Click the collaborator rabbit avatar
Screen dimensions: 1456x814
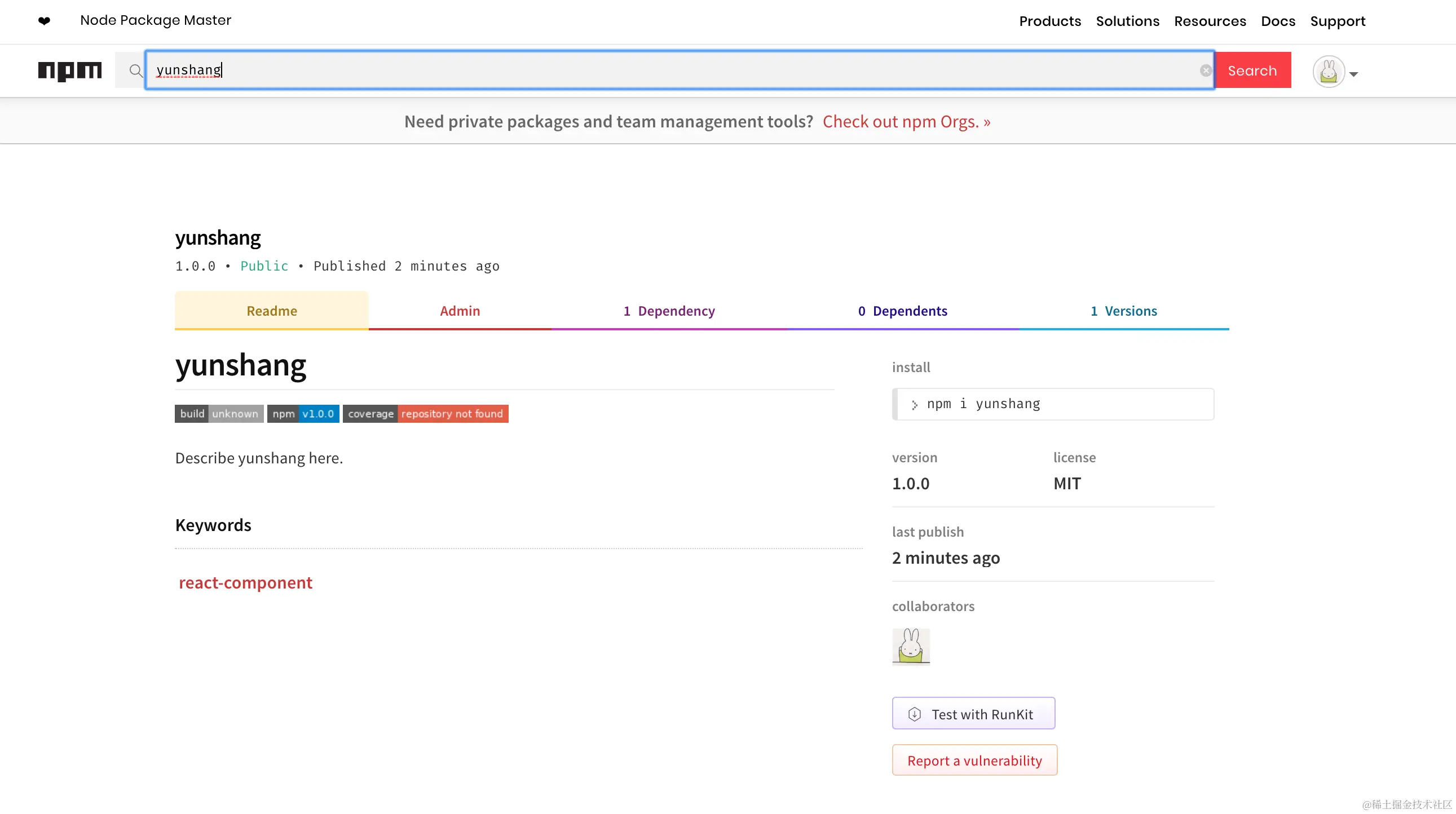[911, 645]
